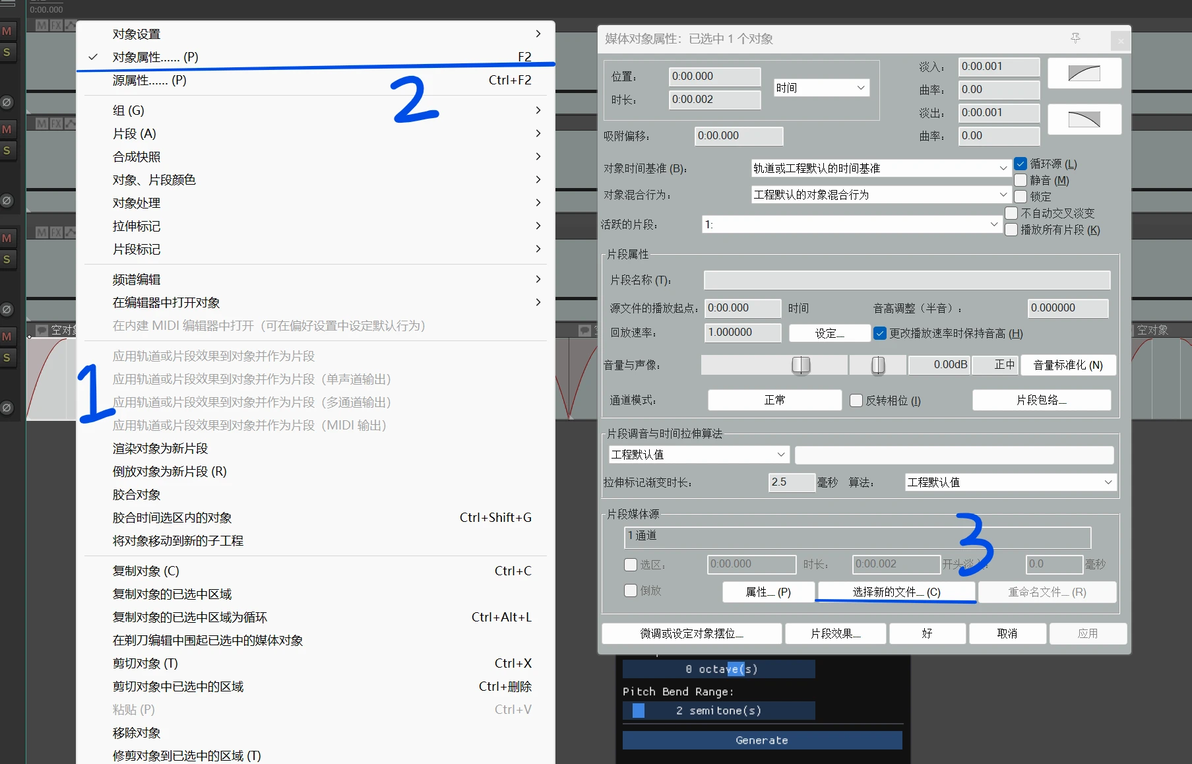
Task: Click the 设定... playback rate button
Action: tap(829, 333)
